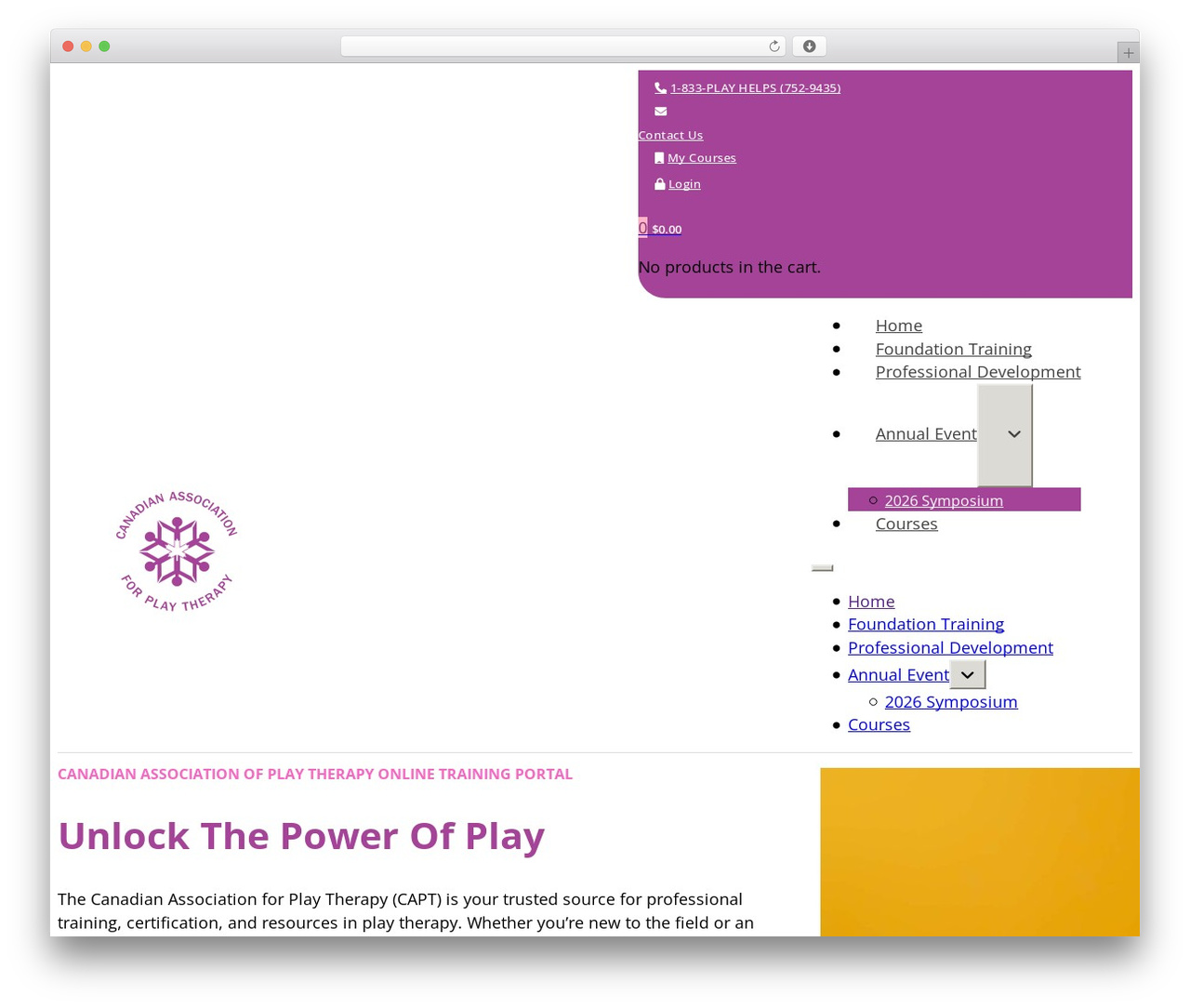Open the $0.00 cart total link
The height and width of the screenshot is (1008, 1190).
tap(667, 230)
